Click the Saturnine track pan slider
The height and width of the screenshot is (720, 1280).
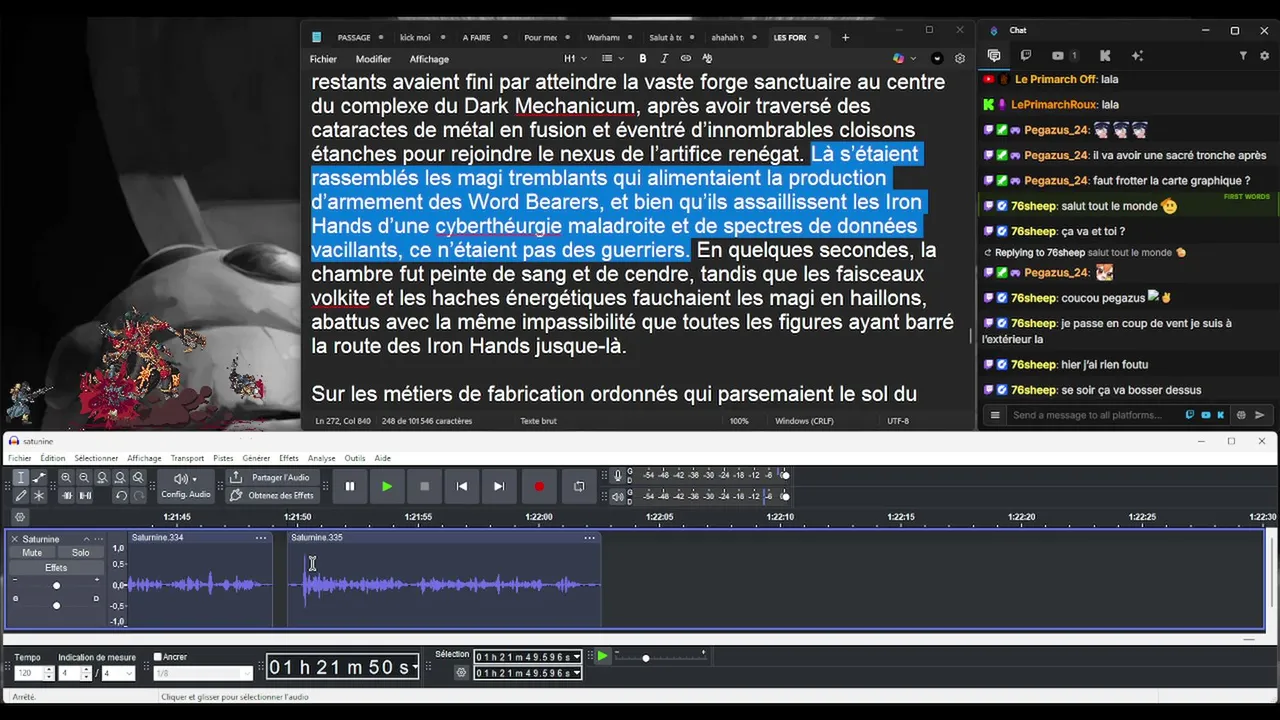[x=56, y=605]
